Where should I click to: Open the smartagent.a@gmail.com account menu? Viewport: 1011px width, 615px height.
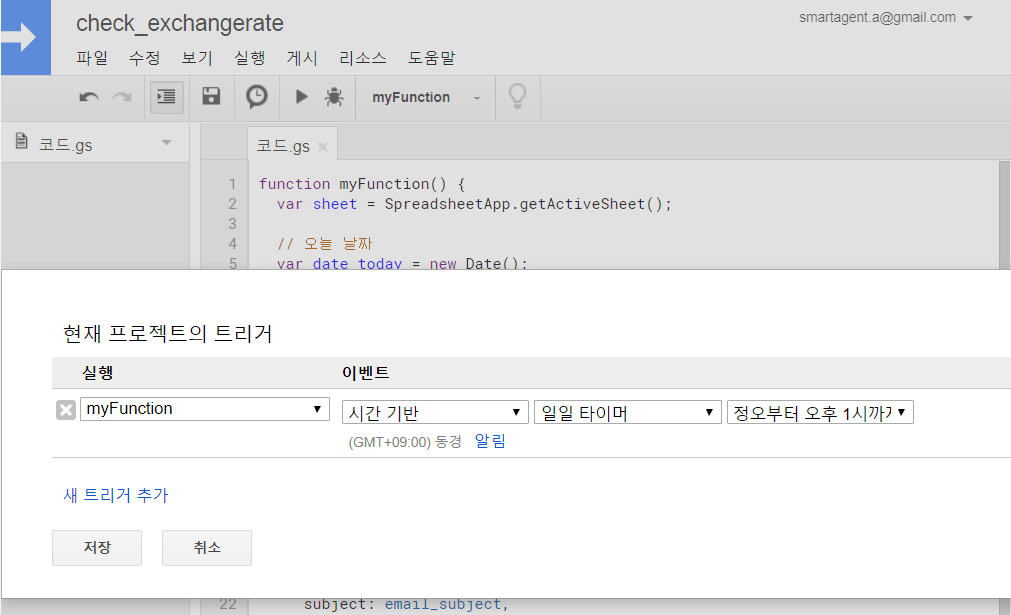click(x=886, y=18)
